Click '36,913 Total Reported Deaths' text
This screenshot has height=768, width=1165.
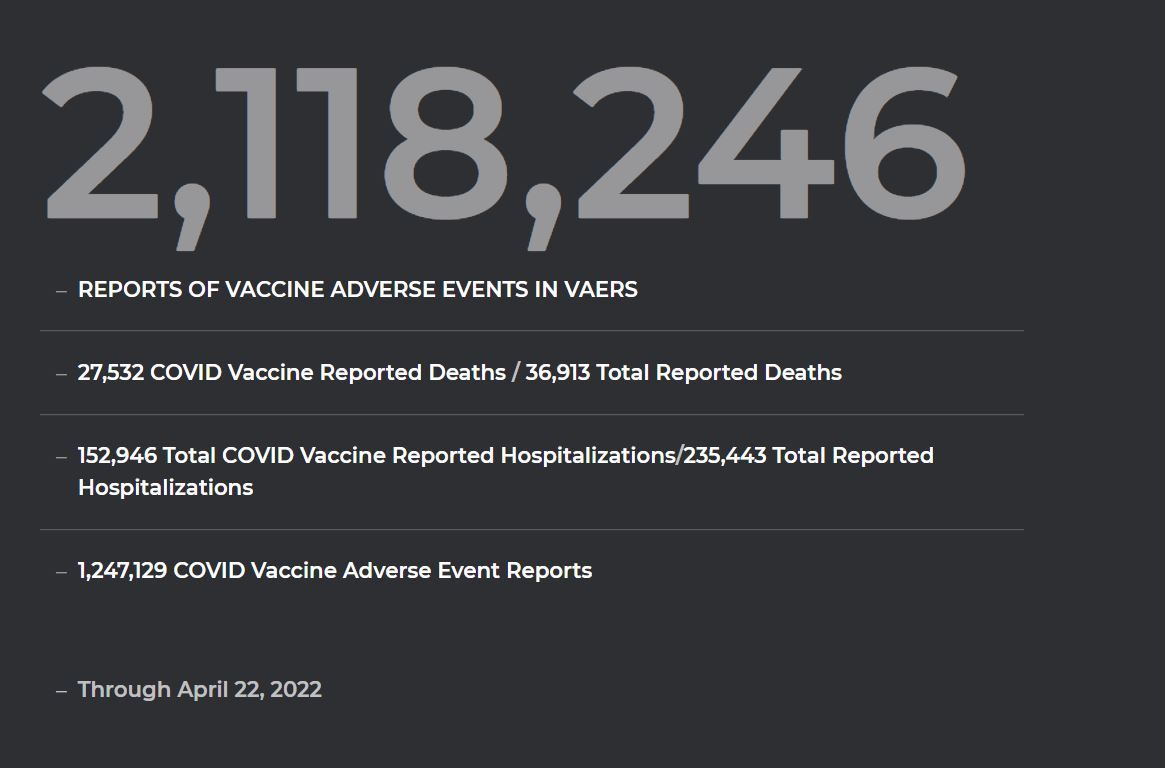coord(684,373)
